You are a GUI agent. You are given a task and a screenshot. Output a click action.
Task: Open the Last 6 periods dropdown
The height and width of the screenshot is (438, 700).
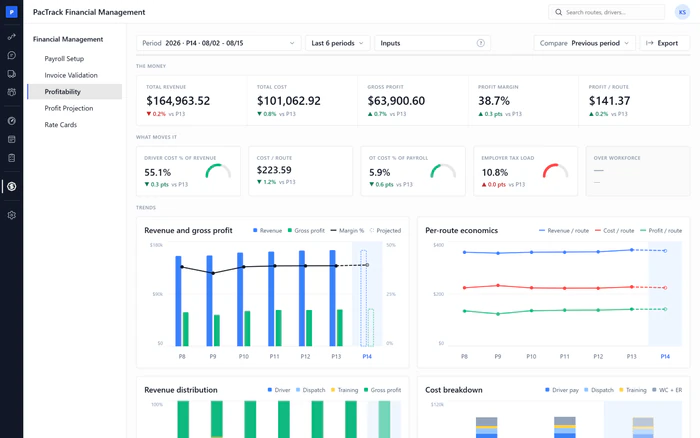338,43
